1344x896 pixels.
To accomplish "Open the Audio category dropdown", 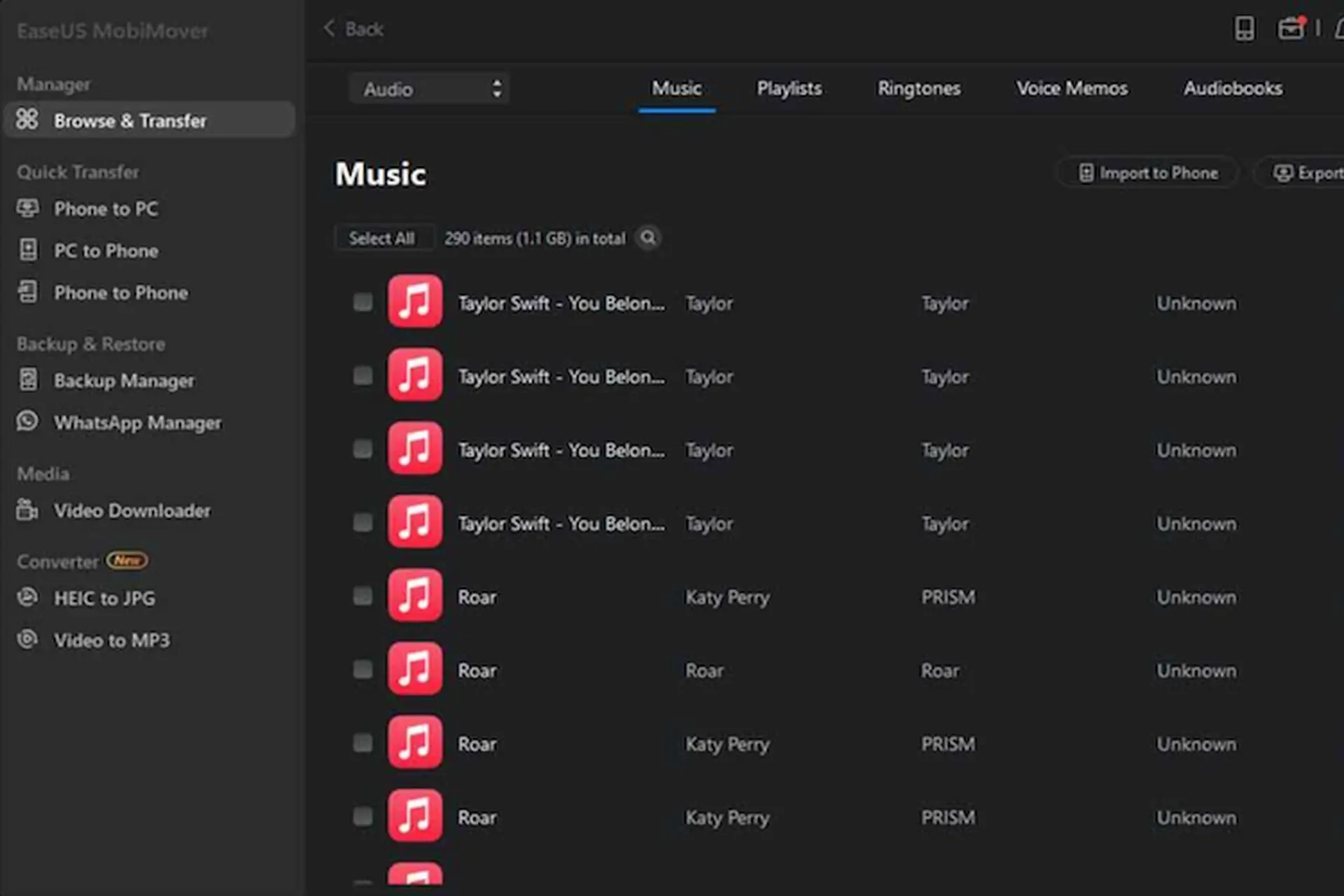I will click(428, 89).
